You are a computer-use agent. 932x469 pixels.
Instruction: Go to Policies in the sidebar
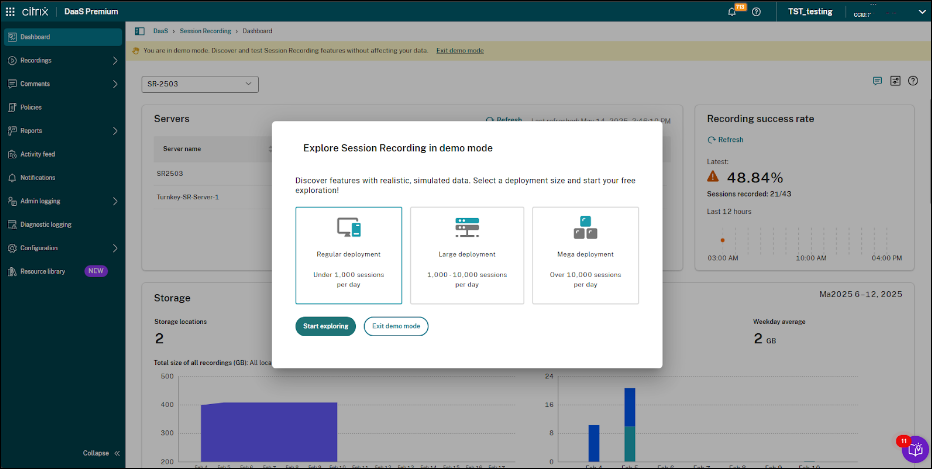coord(31,107)
